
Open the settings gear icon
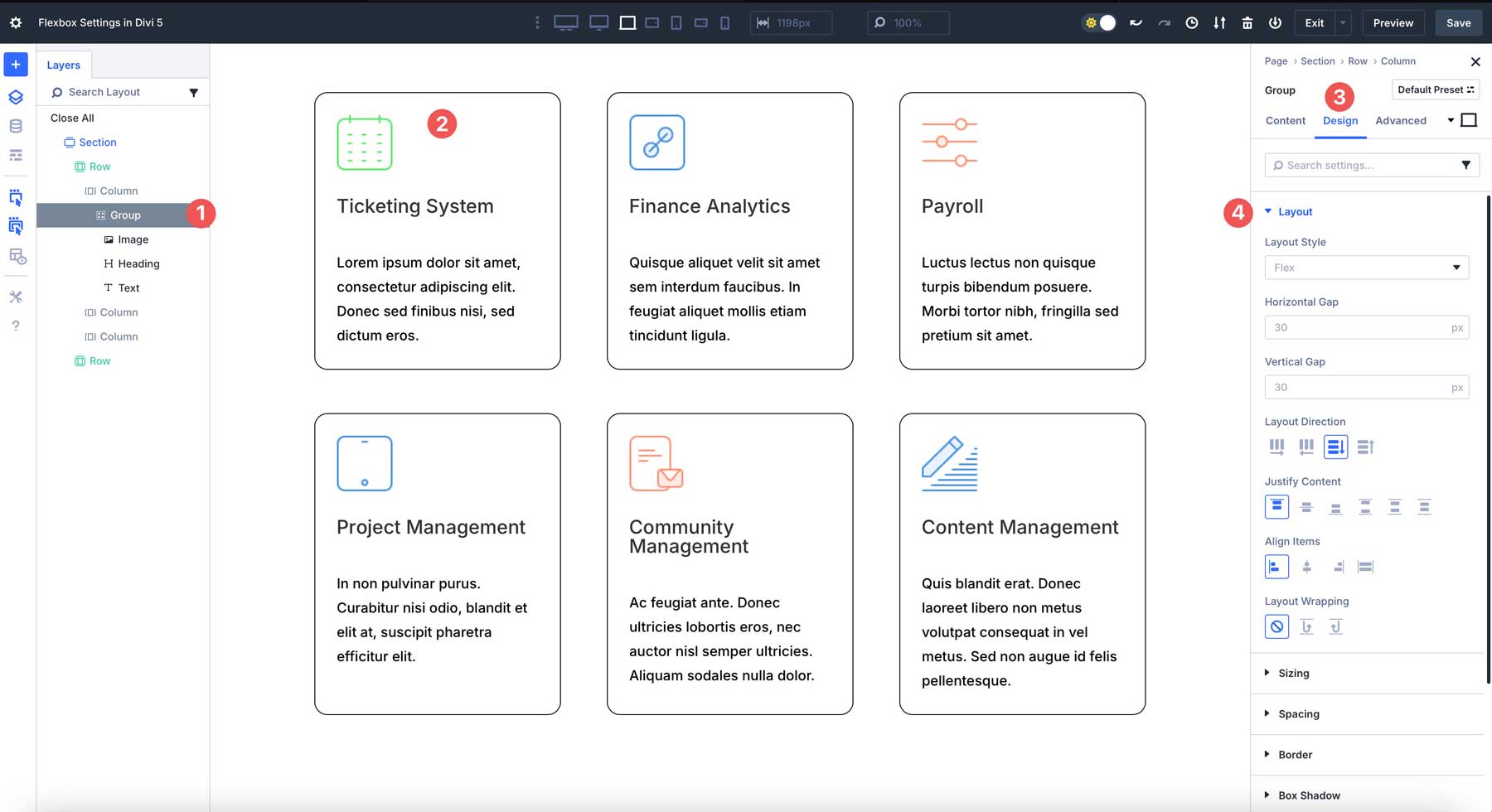(16, 23)
